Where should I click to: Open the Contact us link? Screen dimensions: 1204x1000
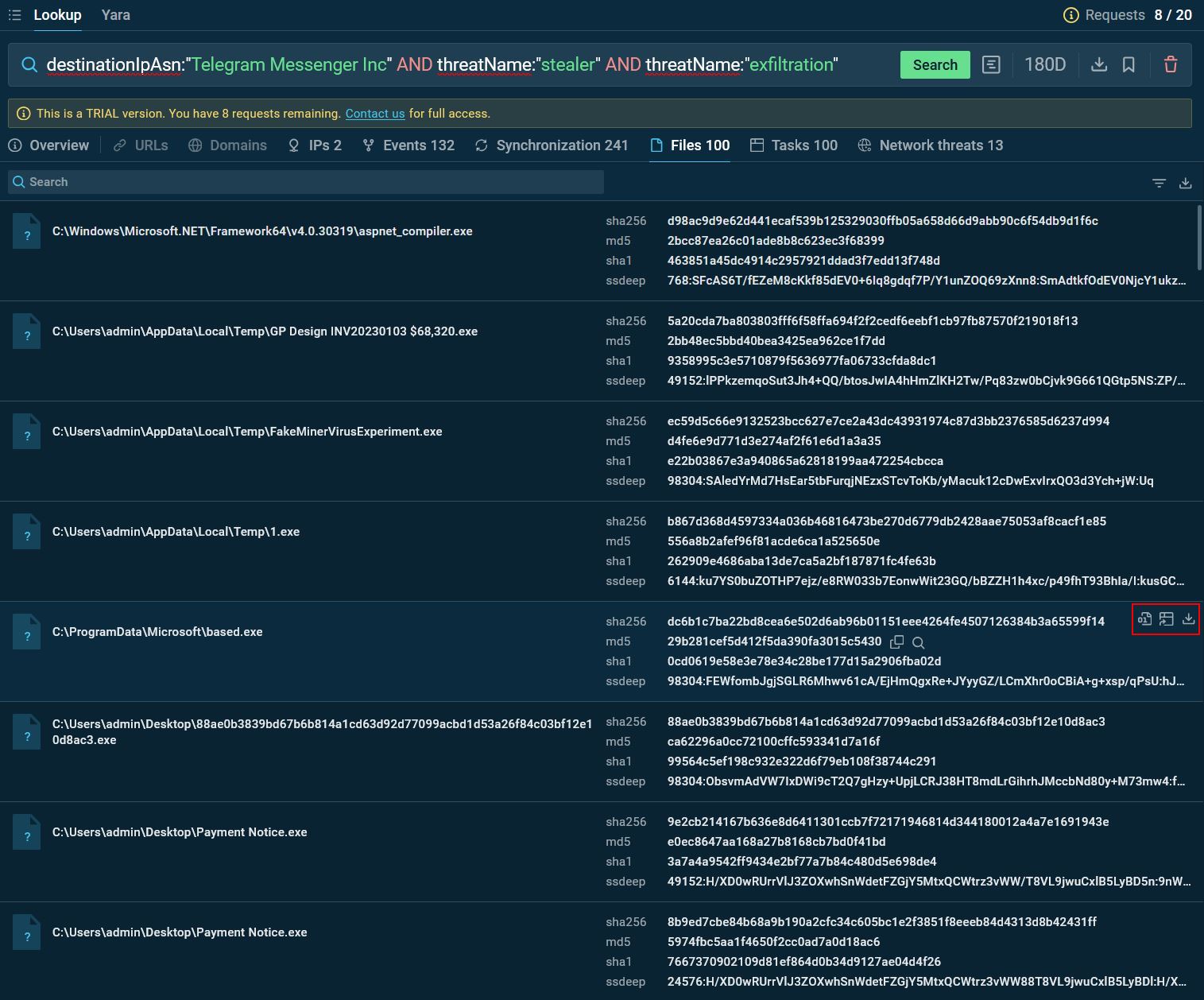[x=374, y=114]
